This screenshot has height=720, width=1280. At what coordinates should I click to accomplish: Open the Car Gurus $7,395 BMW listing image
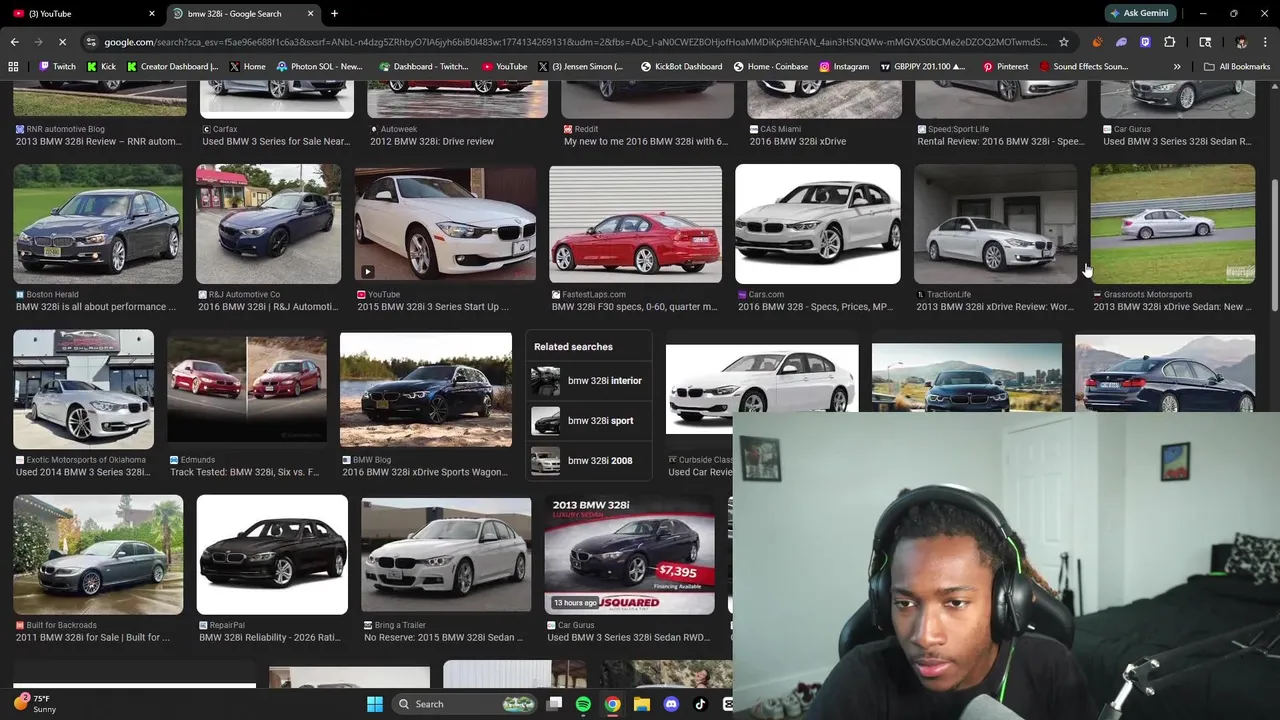point(630,554)
